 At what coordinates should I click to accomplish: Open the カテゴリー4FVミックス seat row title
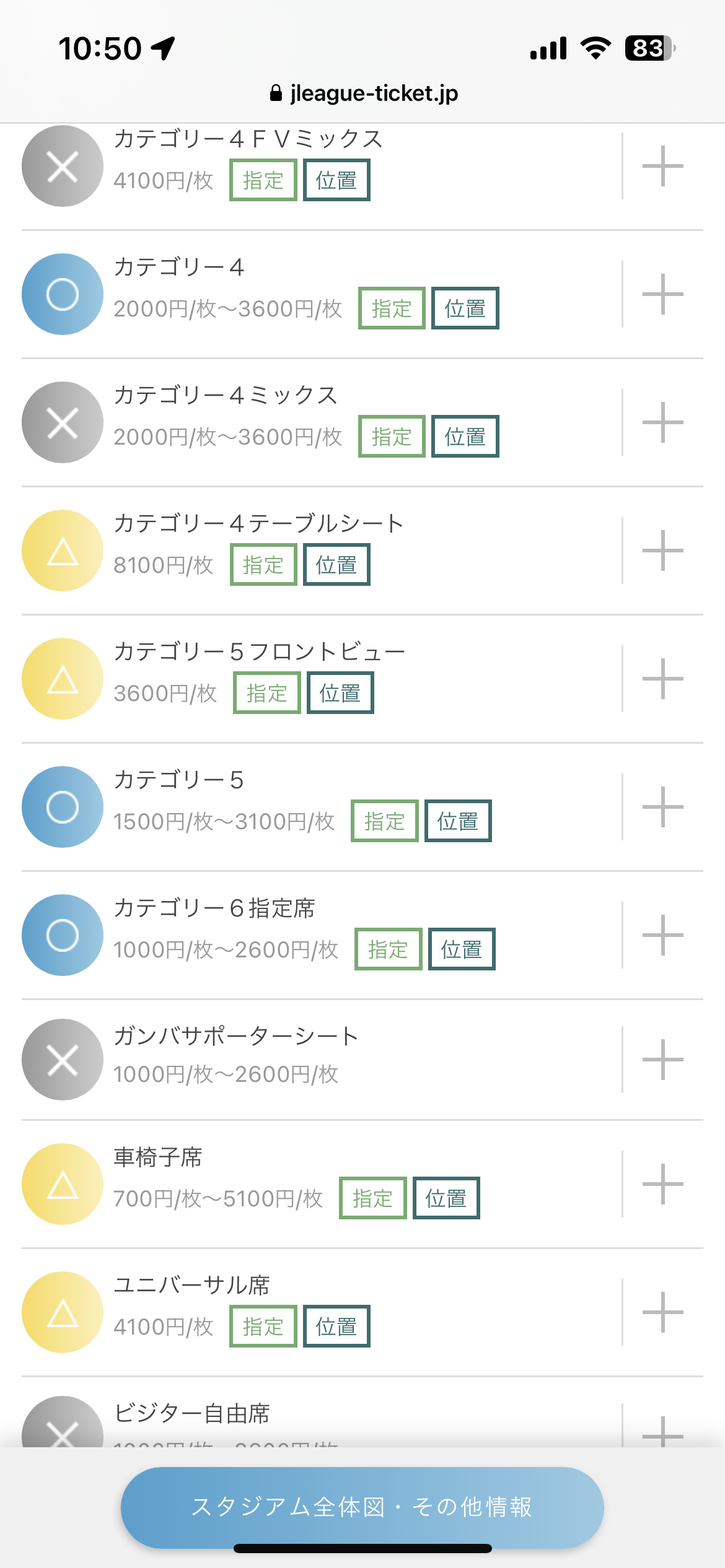coord(248,139)
